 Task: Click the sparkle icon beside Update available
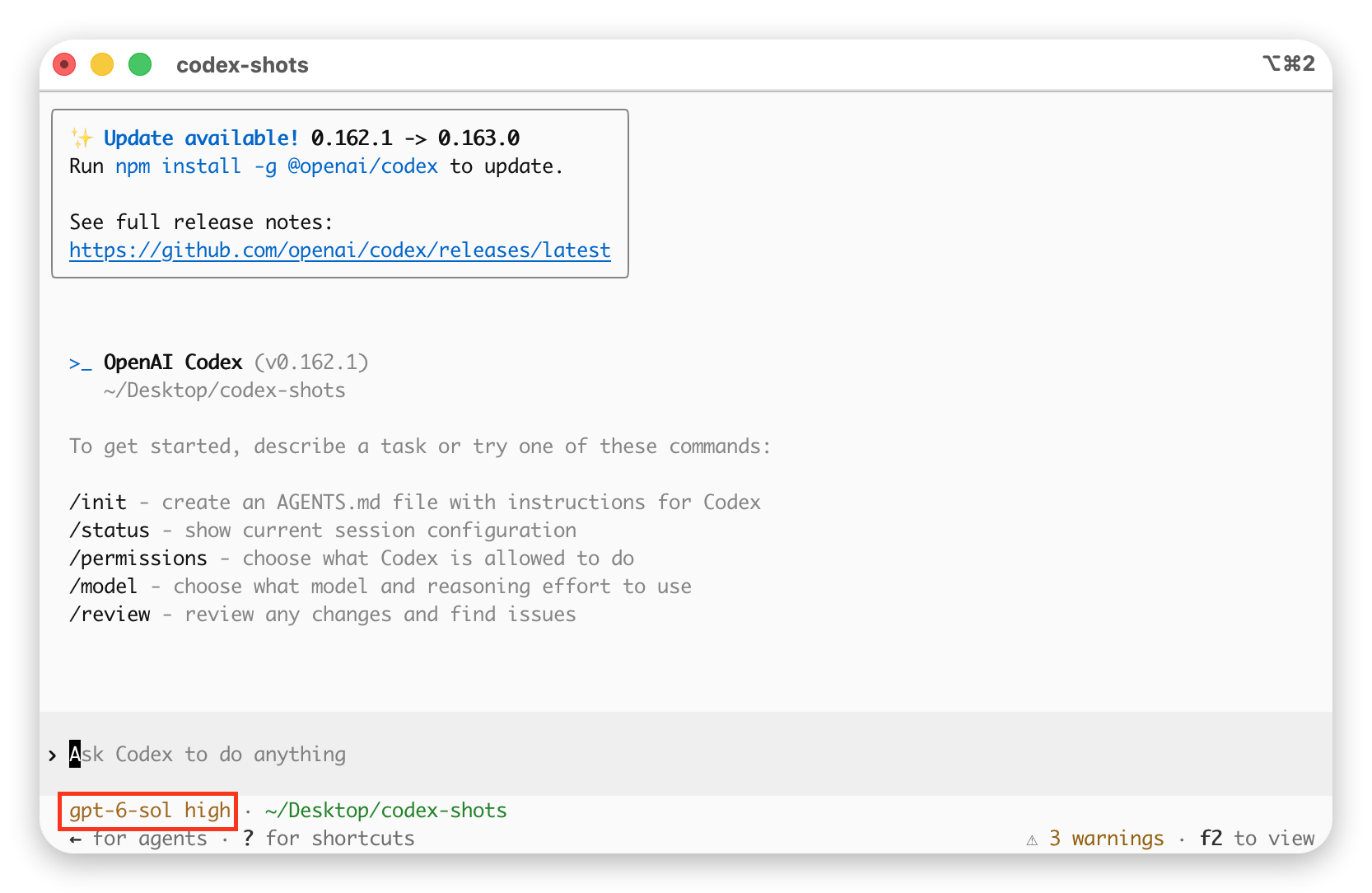tap(82, 138)
